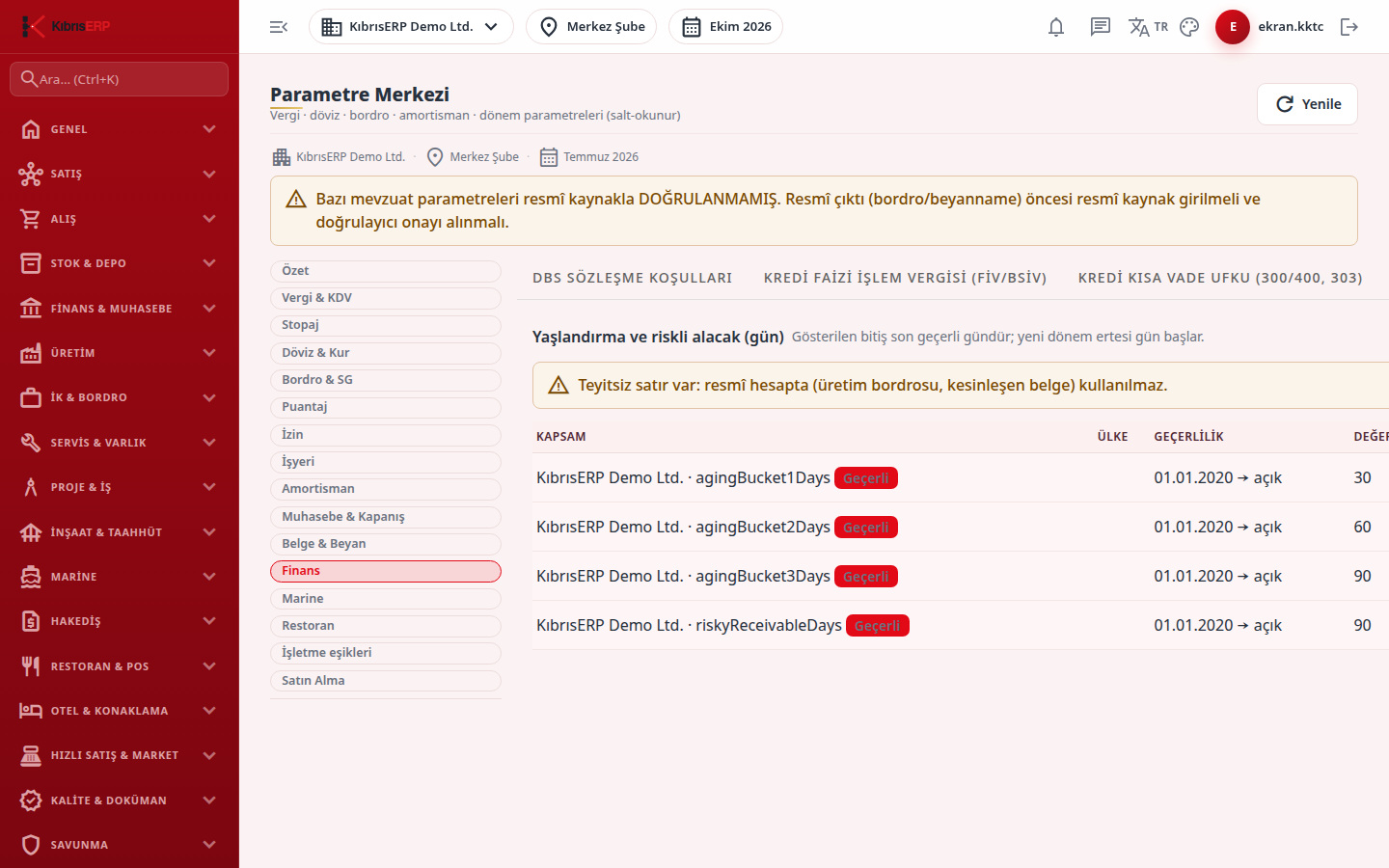Click the logout icon
1389x868 pixels.
click(x=1349, y=27)
